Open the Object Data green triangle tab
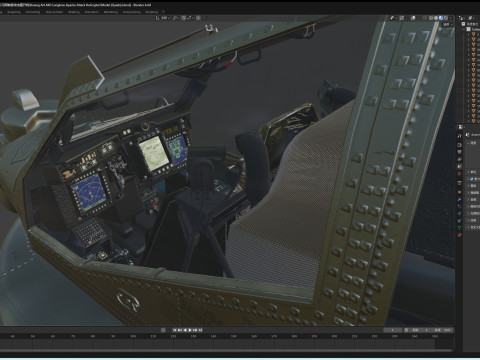 pyautogui.click(x=459, y=228)
